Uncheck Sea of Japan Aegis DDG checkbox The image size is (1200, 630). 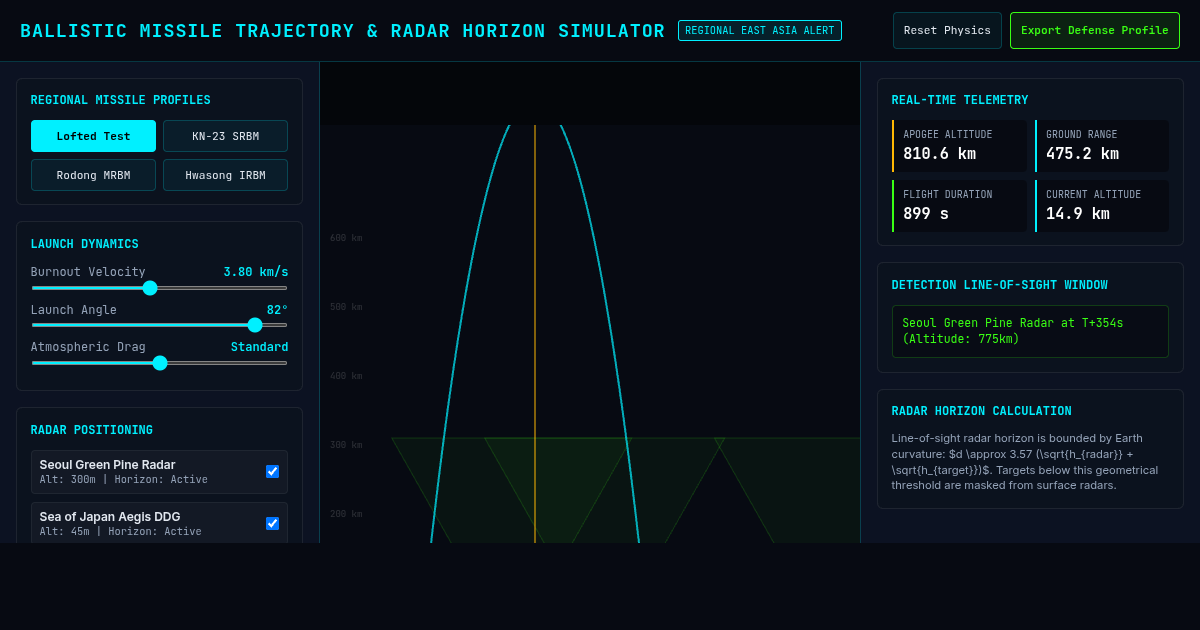[272, 524]
